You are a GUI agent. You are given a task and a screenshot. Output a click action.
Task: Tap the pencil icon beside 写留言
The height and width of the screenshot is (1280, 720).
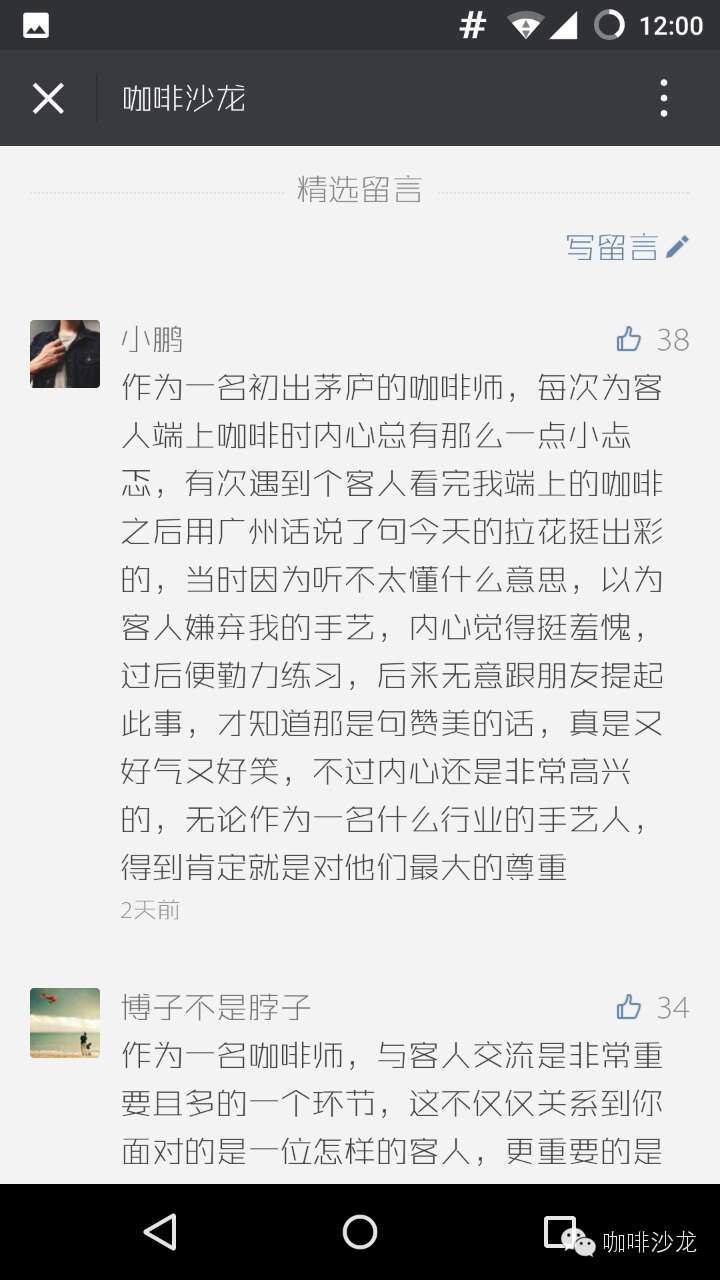coord(678,246)
